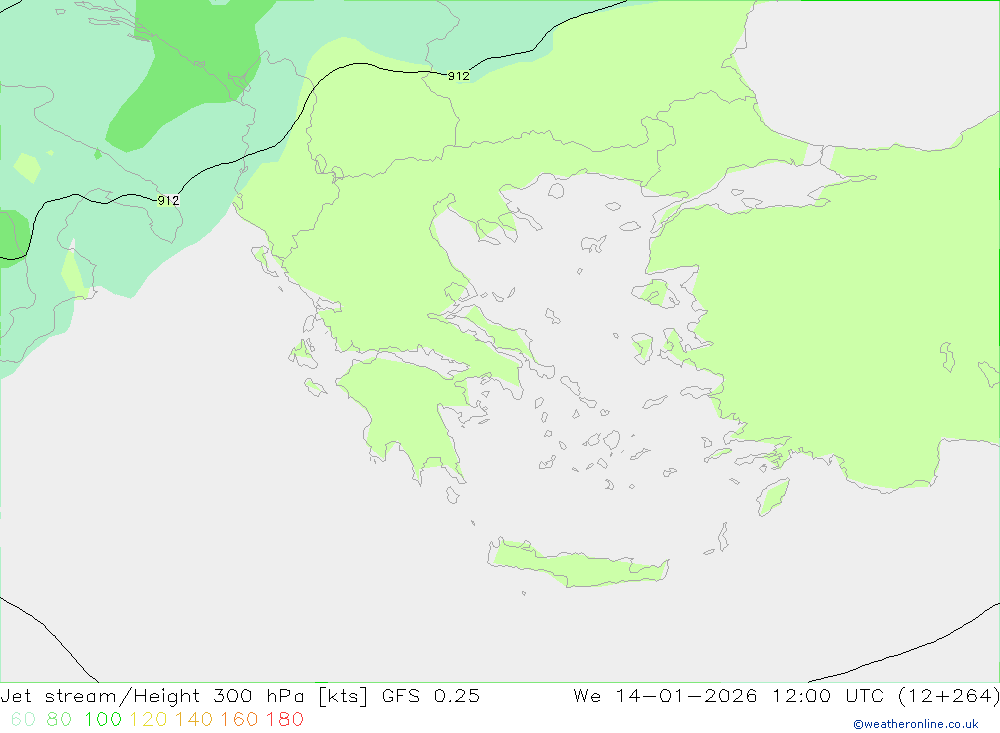Select the 140 kts legend value
Screen dimensions: 1000x733
(194, 719)
